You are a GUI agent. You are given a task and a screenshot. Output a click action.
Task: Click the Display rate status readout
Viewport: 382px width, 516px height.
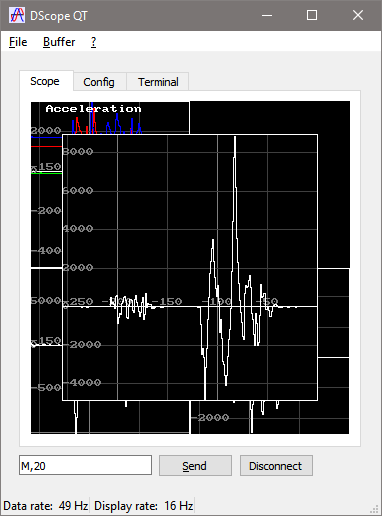pyautogui.click(x=144, y=506)
